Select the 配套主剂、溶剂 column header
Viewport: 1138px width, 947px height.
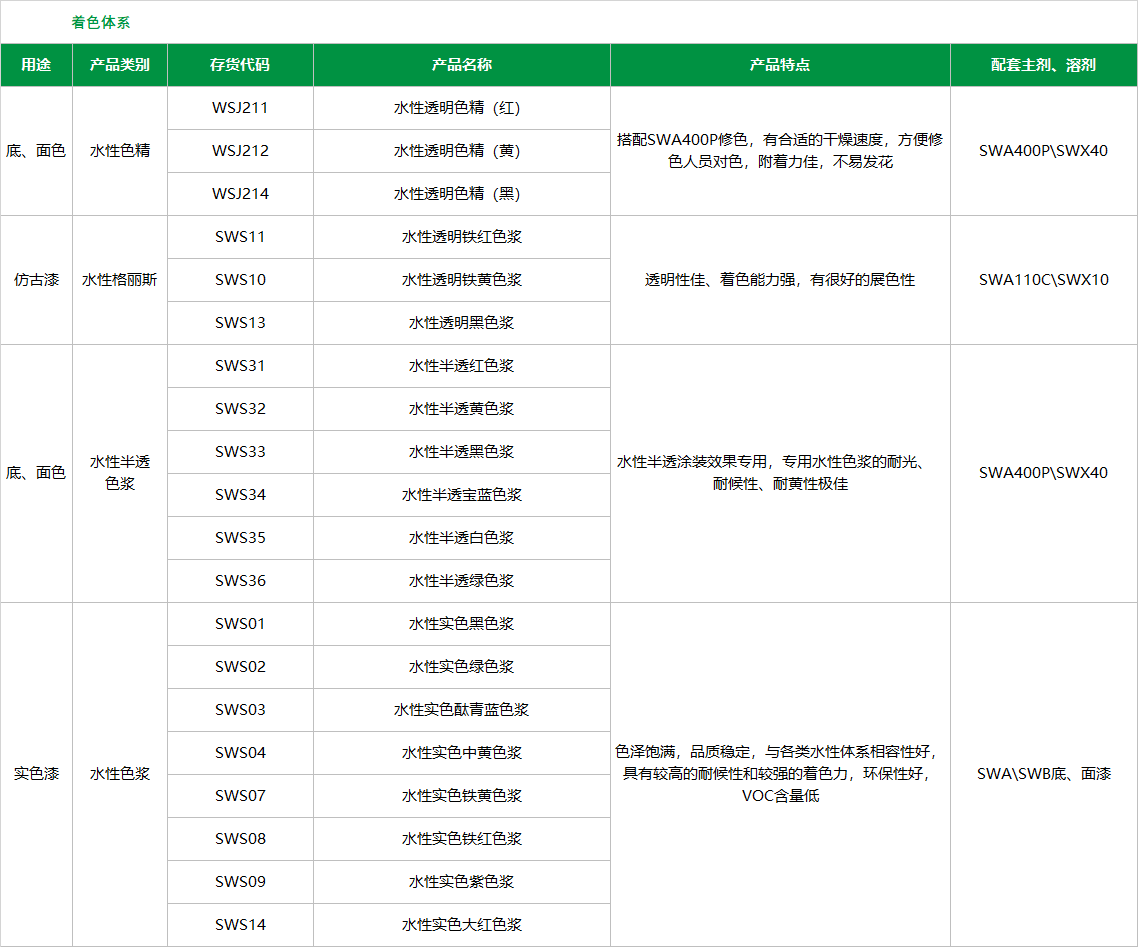[x=1044, y=65]
